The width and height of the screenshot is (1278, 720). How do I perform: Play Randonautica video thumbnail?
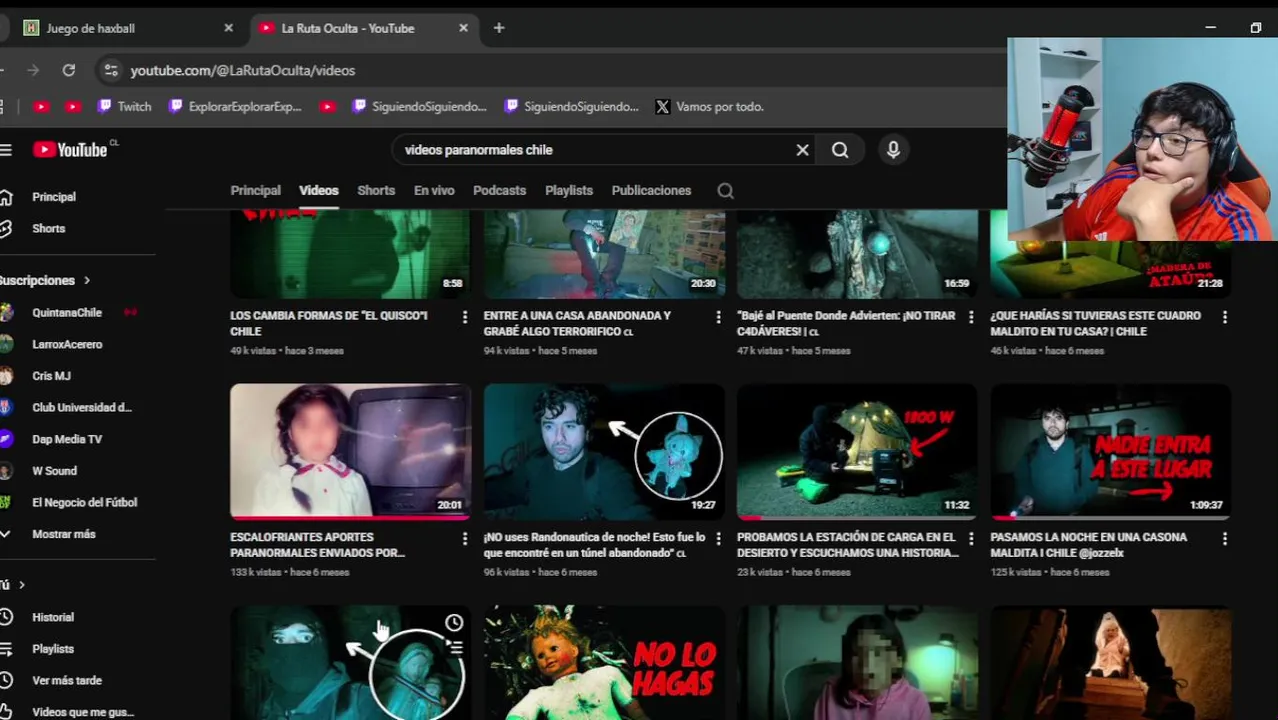(x=604, y=451)
